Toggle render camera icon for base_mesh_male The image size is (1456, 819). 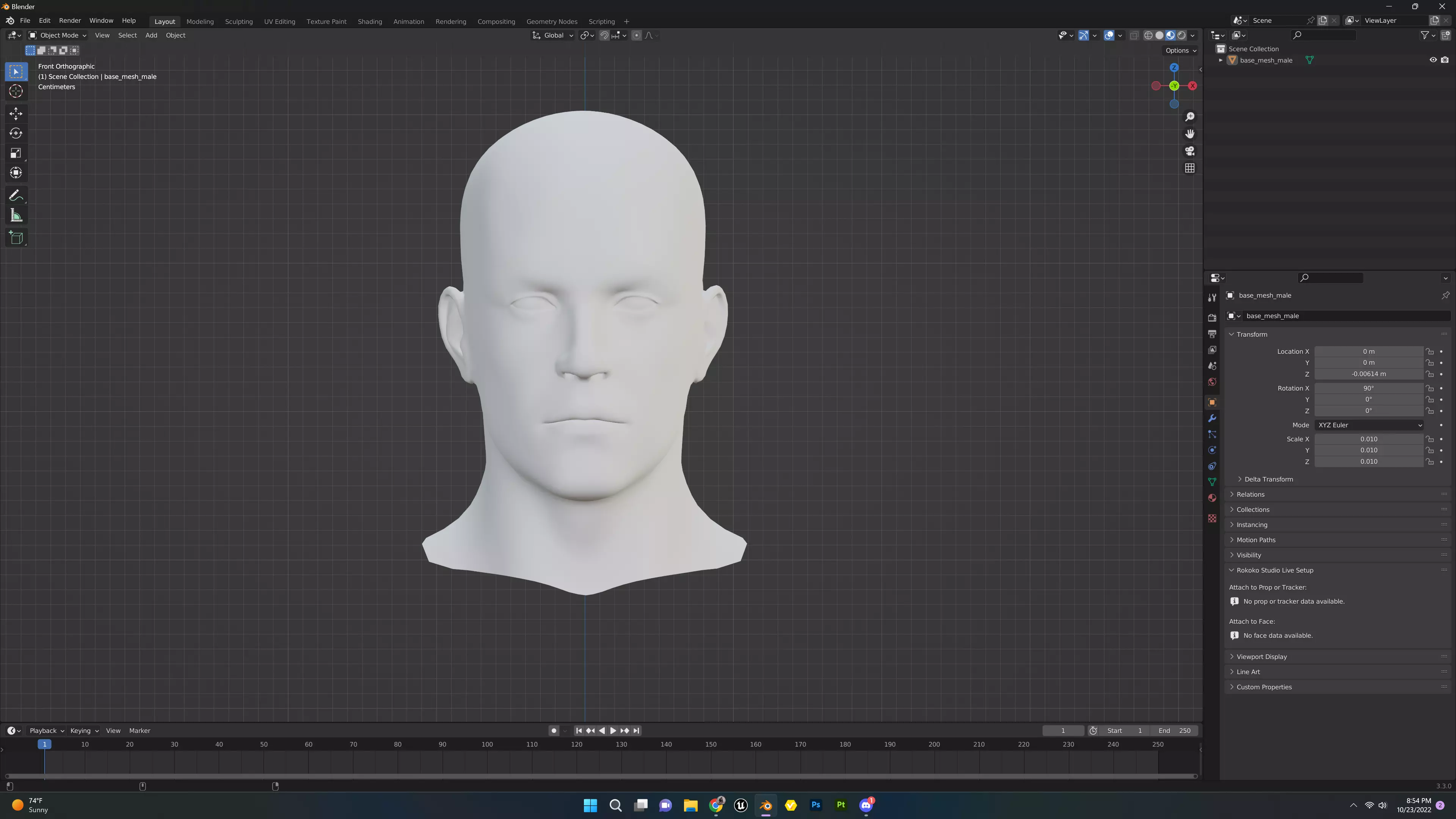point(1445,60)
